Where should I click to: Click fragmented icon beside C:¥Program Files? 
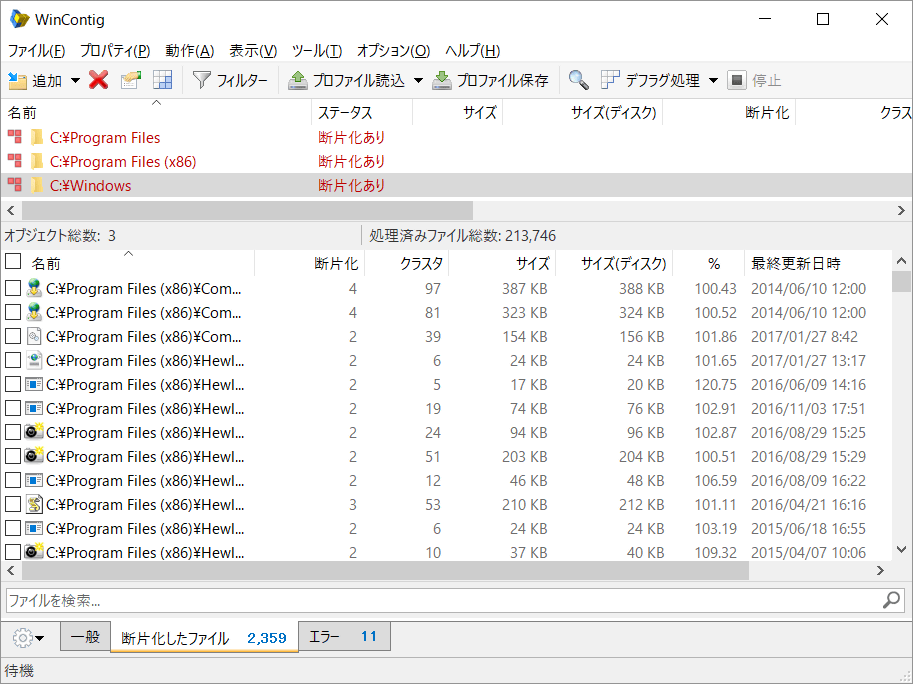pos(15,137)
